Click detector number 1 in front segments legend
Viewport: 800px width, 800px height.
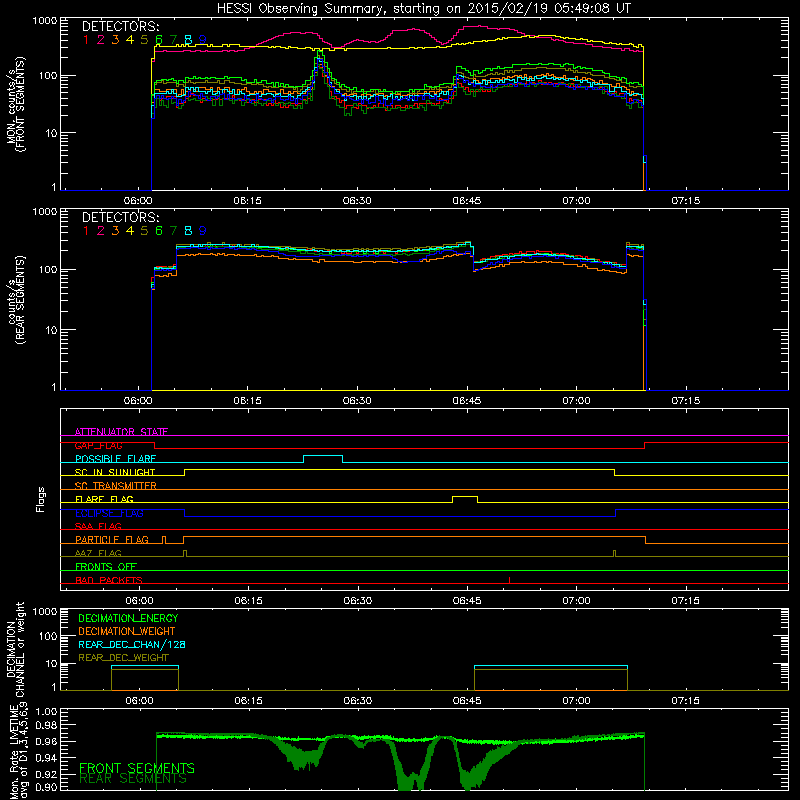[x=86, y=40]
